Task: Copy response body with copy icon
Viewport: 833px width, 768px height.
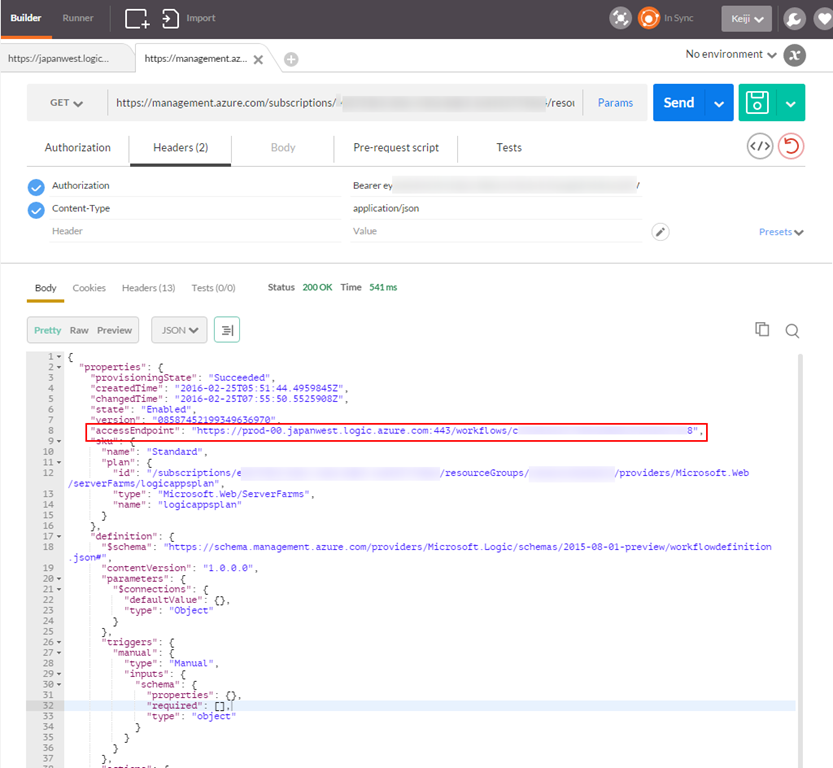Action: pyautogui.click(x=762, y=330)
